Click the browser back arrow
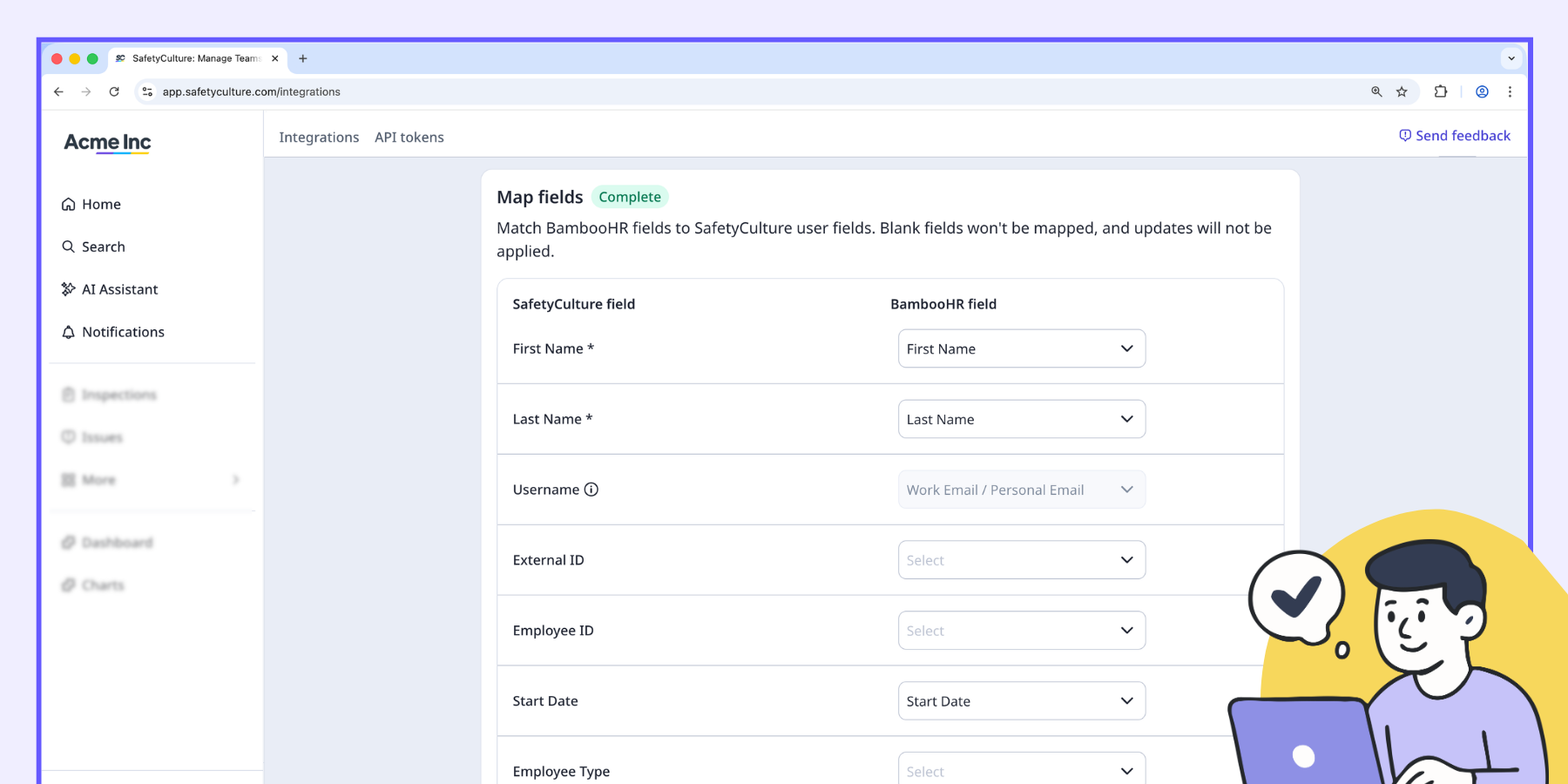The image size is (1568, 784). point(58,91)
